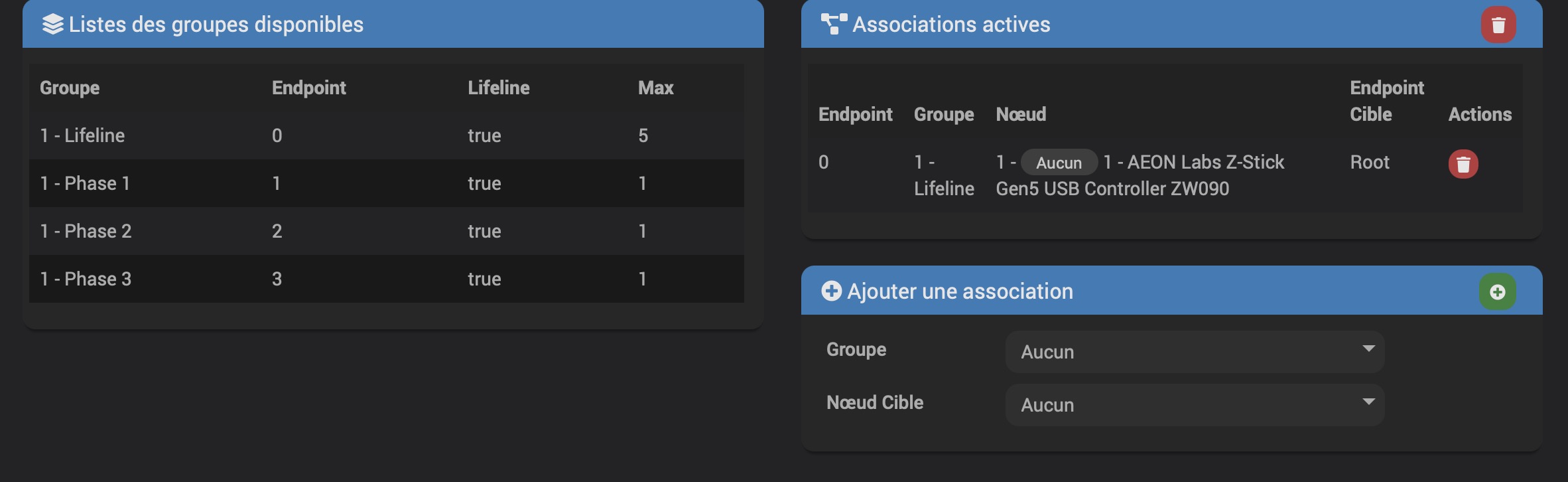Click the AEON Labs Z-Stick node text

[1194, 163]
